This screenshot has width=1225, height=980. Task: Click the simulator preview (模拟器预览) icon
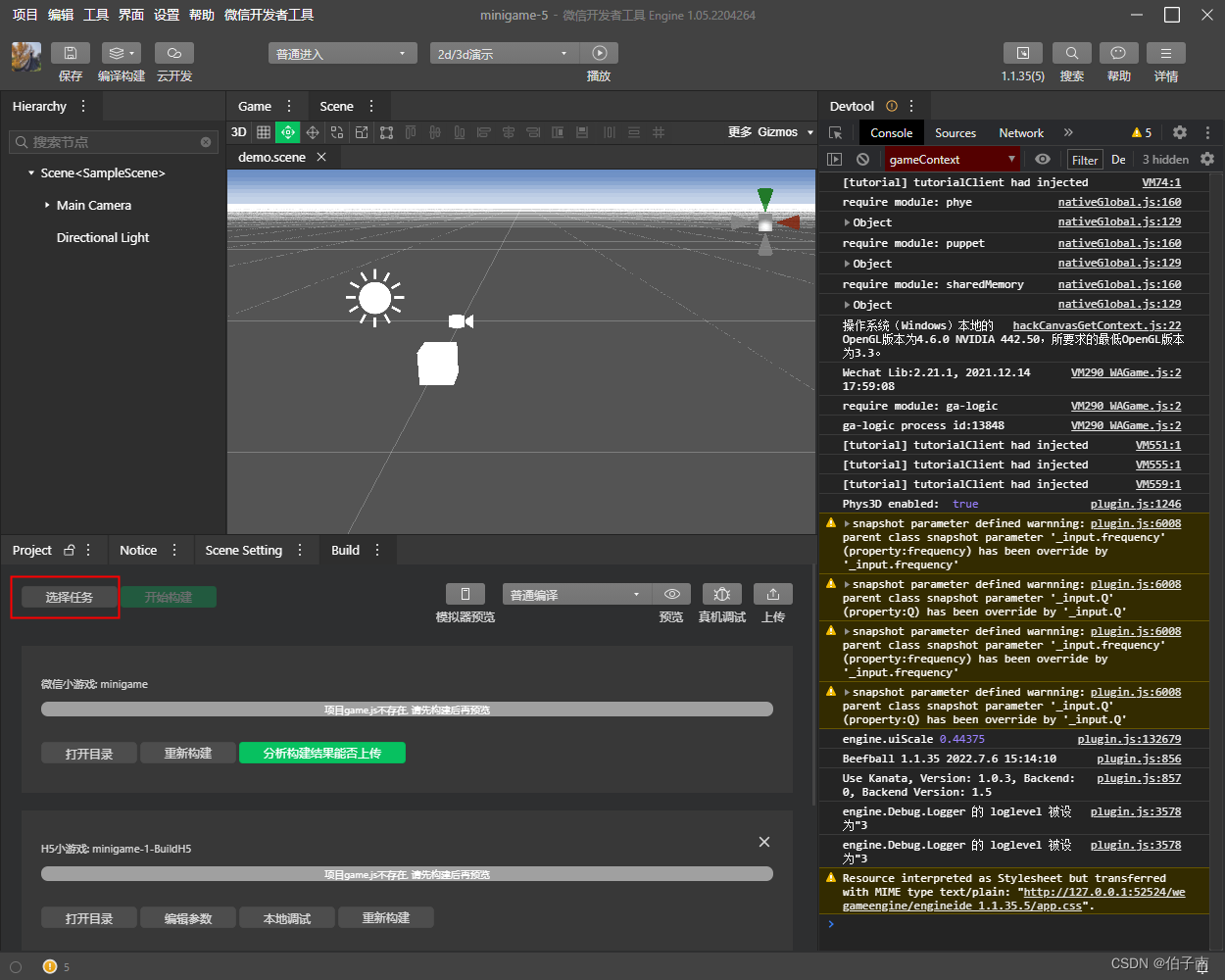tap(465, 594)
